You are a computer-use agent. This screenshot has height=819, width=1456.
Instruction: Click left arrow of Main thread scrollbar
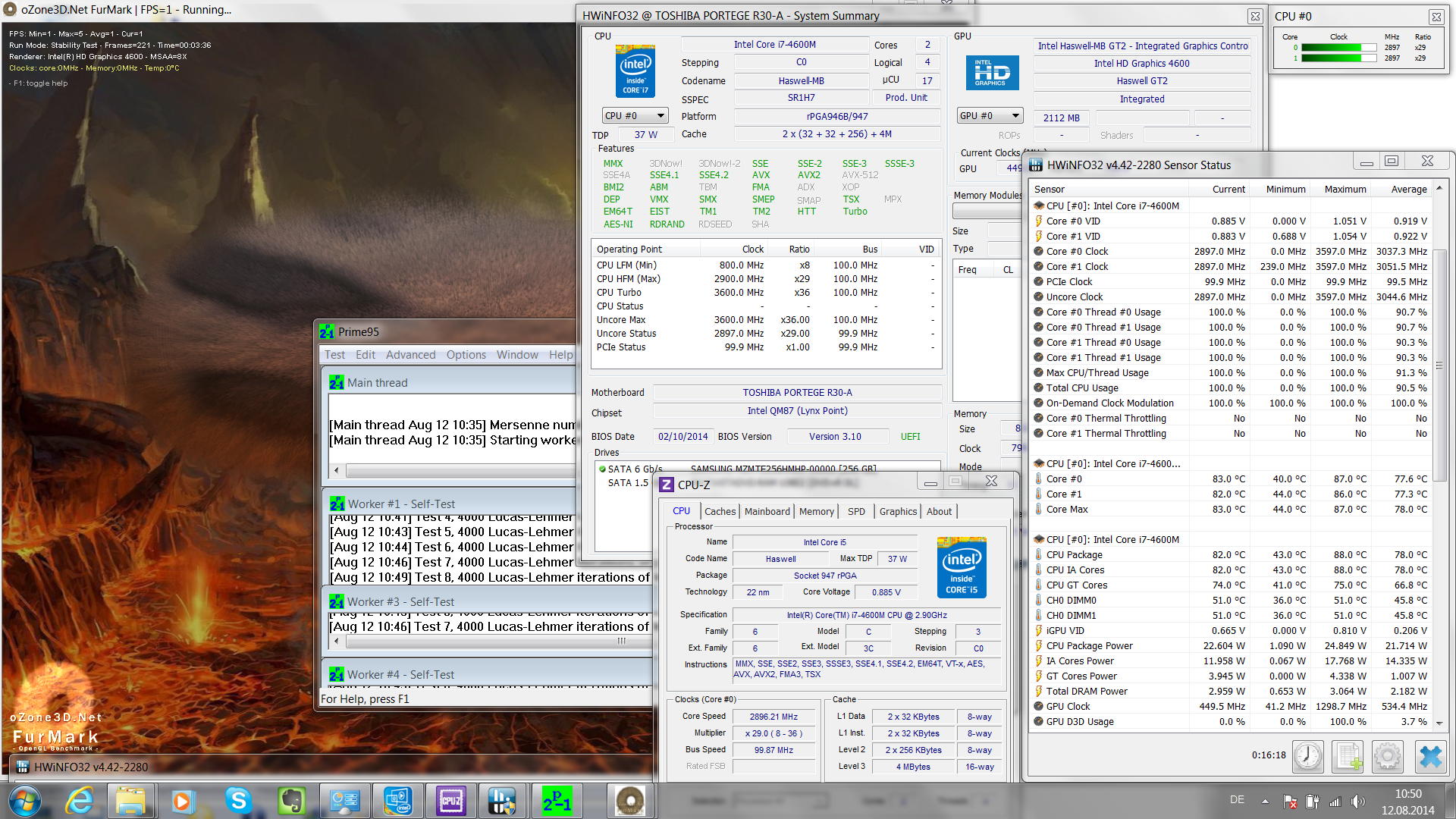point(336,470)
